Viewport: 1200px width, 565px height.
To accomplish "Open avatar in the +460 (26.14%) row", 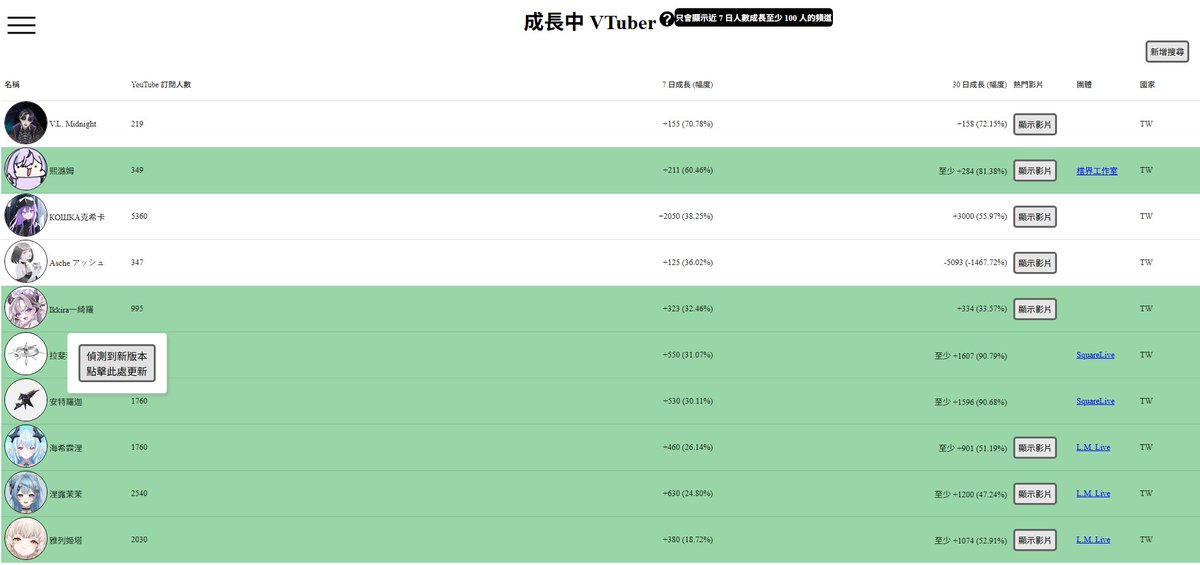I will click(x=26, y=447).
